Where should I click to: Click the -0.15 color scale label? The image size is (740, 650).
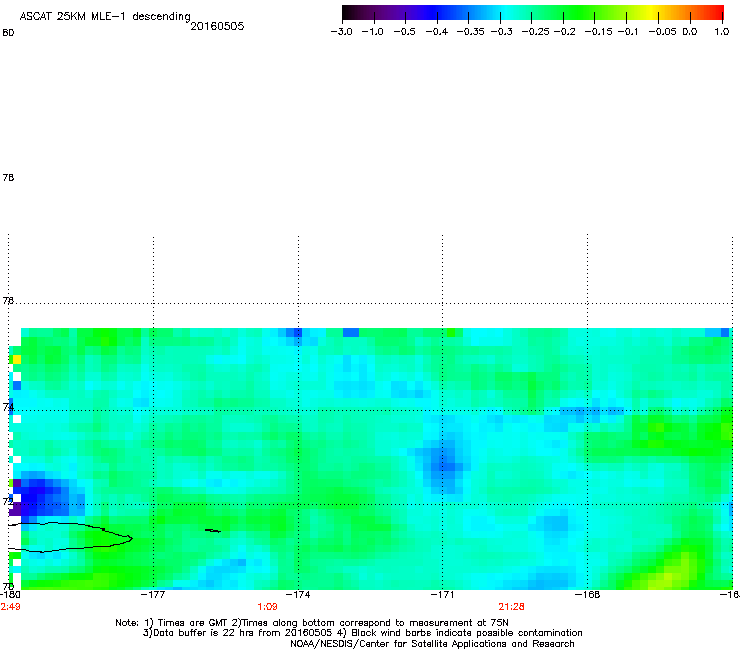598,32
